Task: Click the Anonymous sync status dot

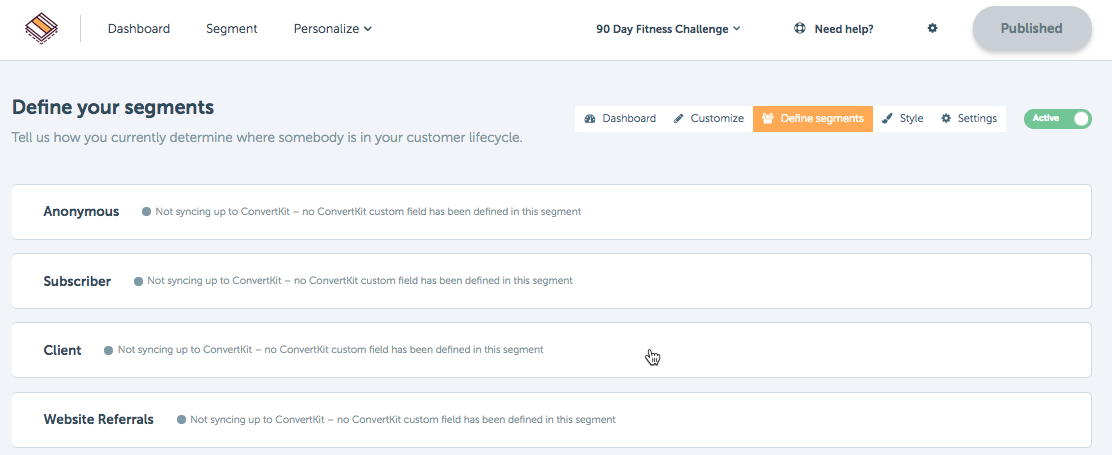Action: tap(146, 212)
